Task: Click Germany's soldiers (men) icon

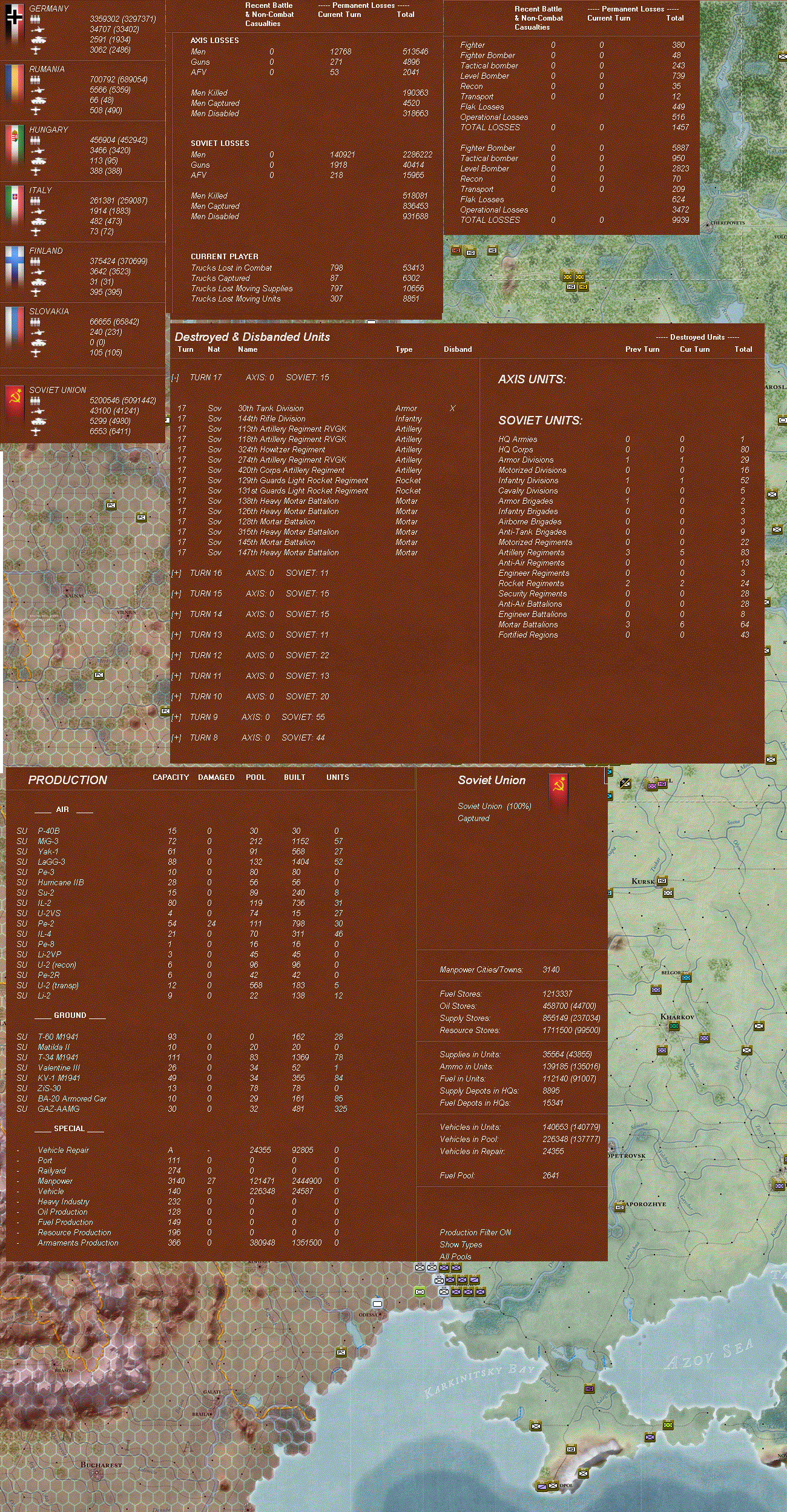Action: point(36,19)
